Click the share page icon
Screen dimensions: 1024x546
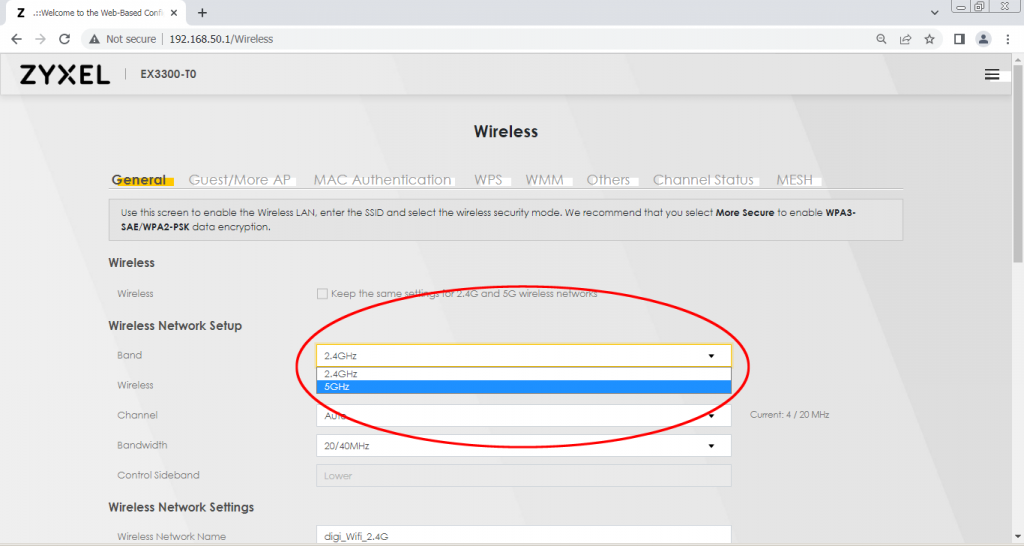pyautogui.click(x=905, y=39)
